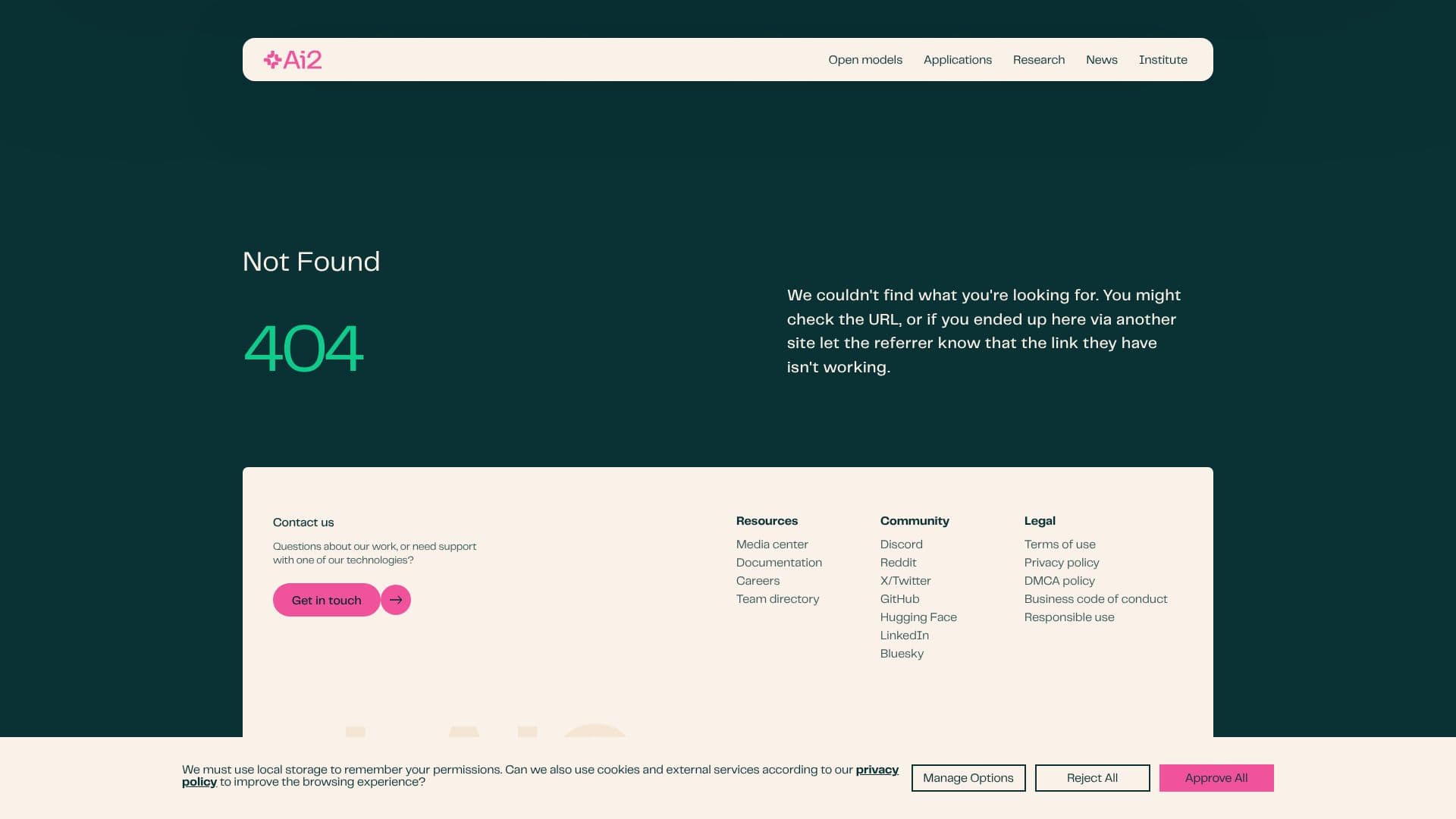
Task: Open the Privacy policy link under Legal
Action: click(1062, 563)
